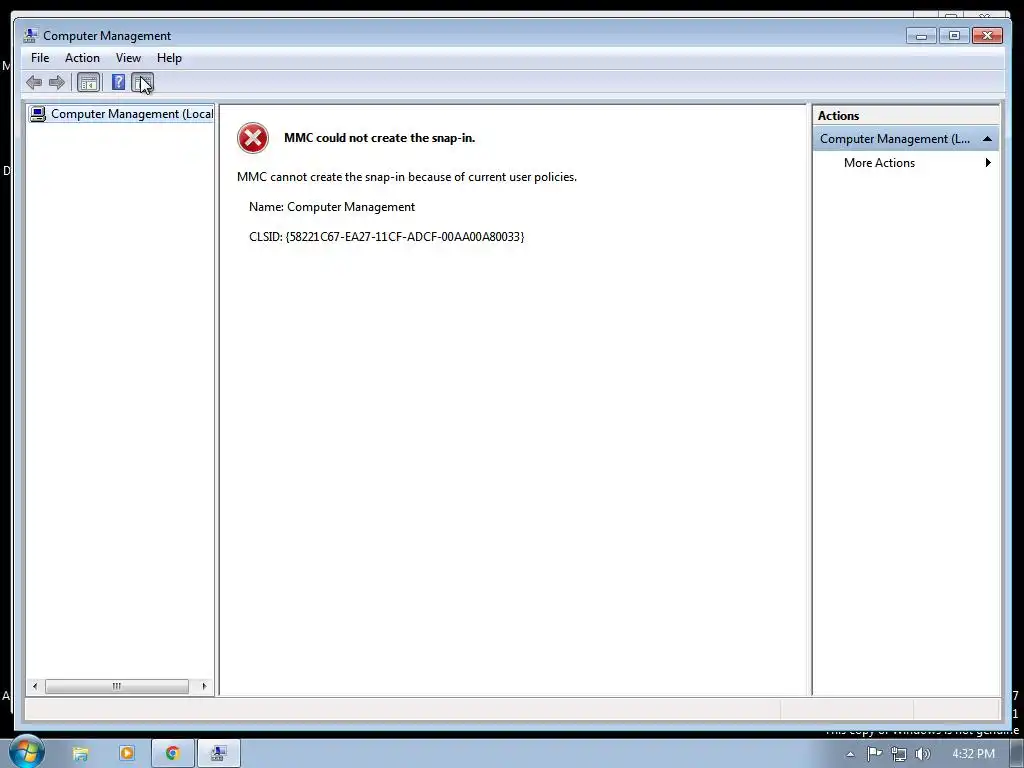Restore down the Computer Management window
1024x768 pixels.
click(954, 35)
